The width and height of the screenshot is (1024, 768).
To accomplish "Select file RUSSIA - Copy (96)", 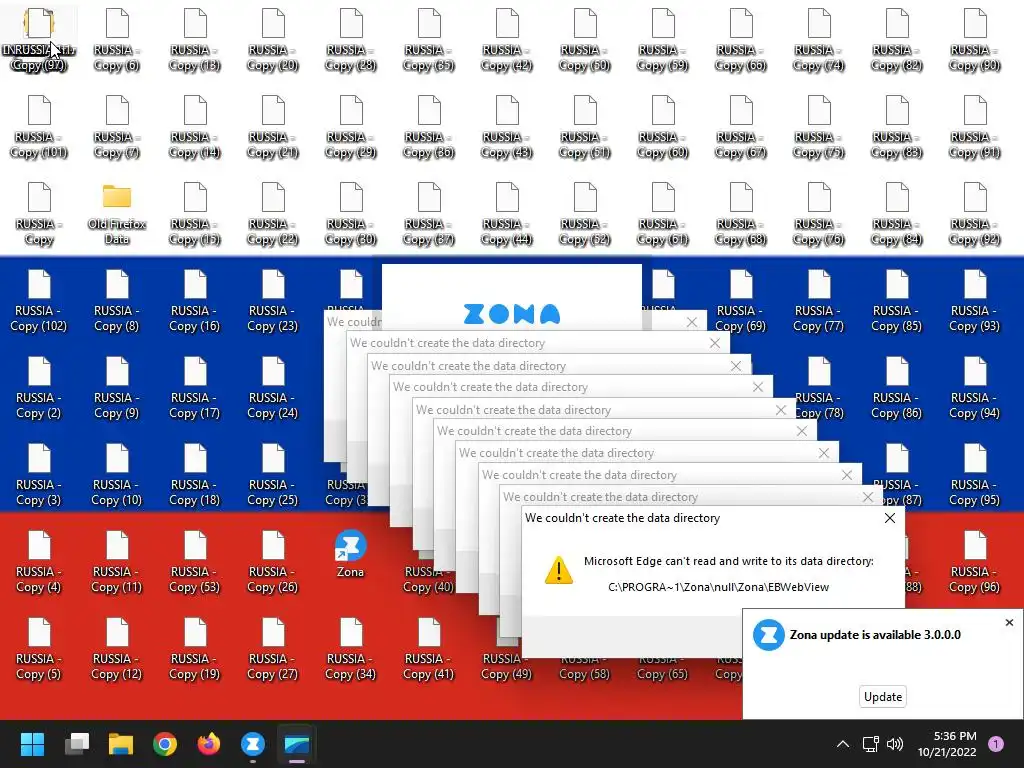I will click(974, 562).
